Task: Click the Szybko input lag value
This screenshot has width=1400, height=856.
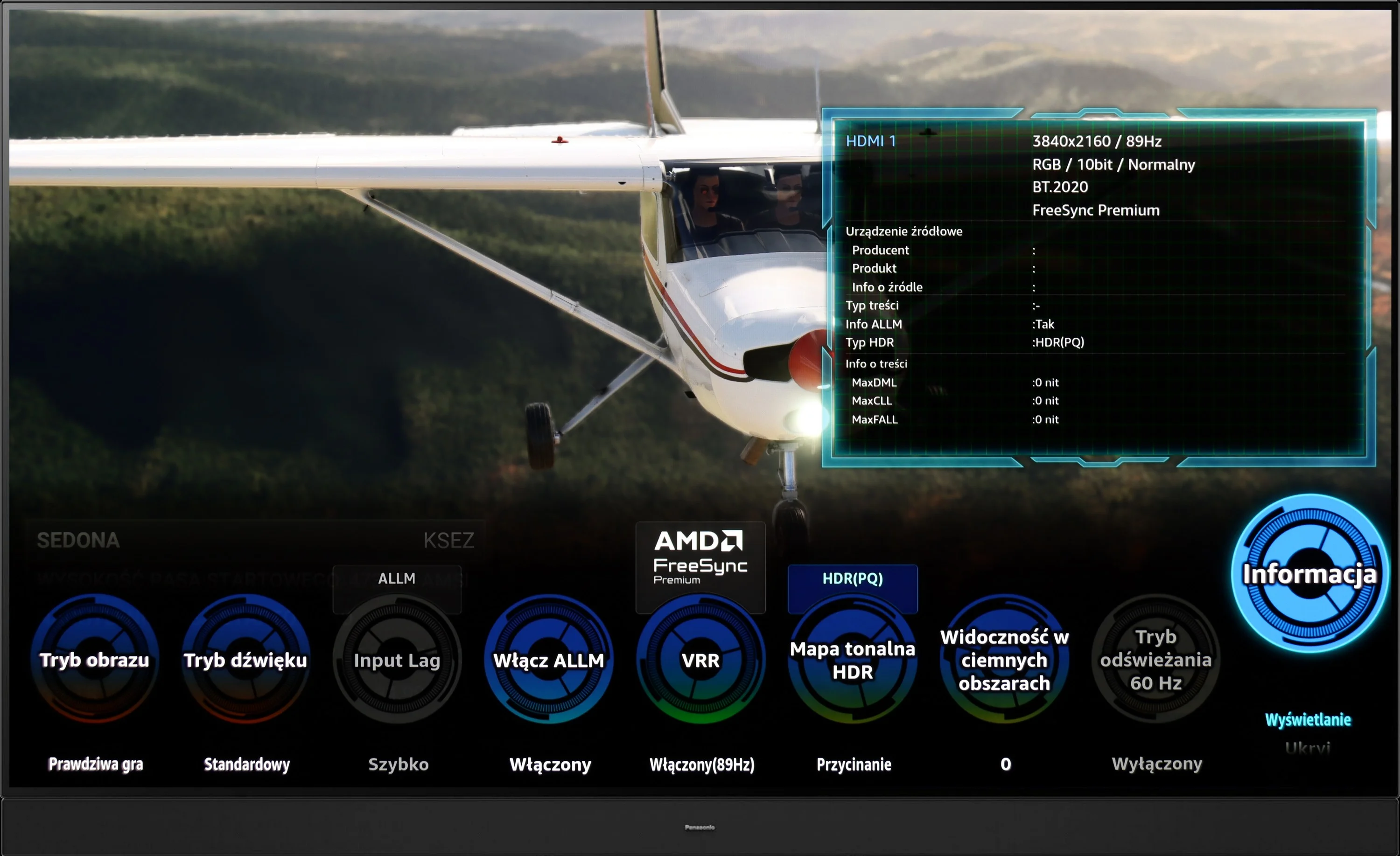Action: 398,764
